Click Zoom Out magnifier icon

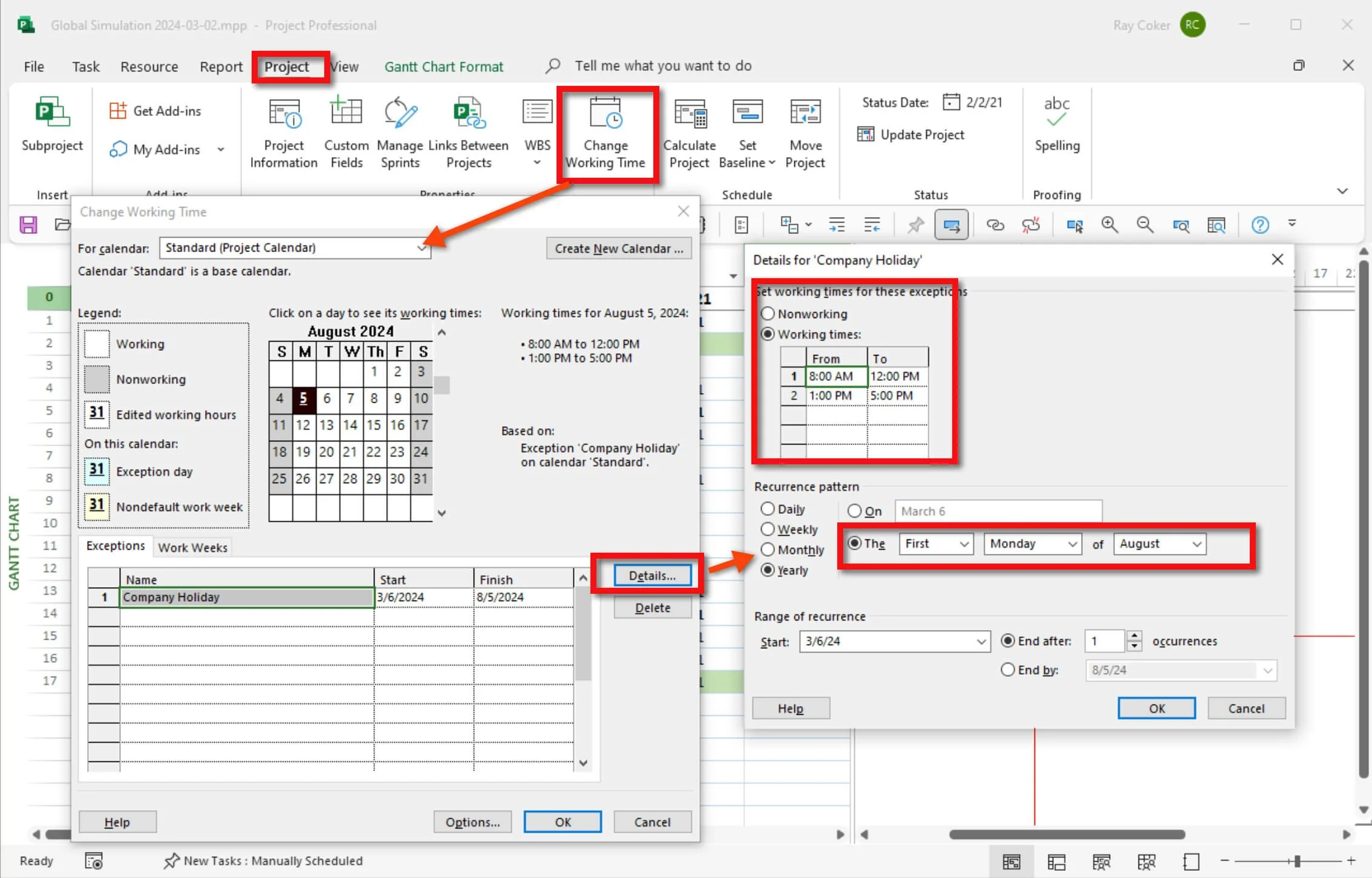click(x=1145, y=225)
